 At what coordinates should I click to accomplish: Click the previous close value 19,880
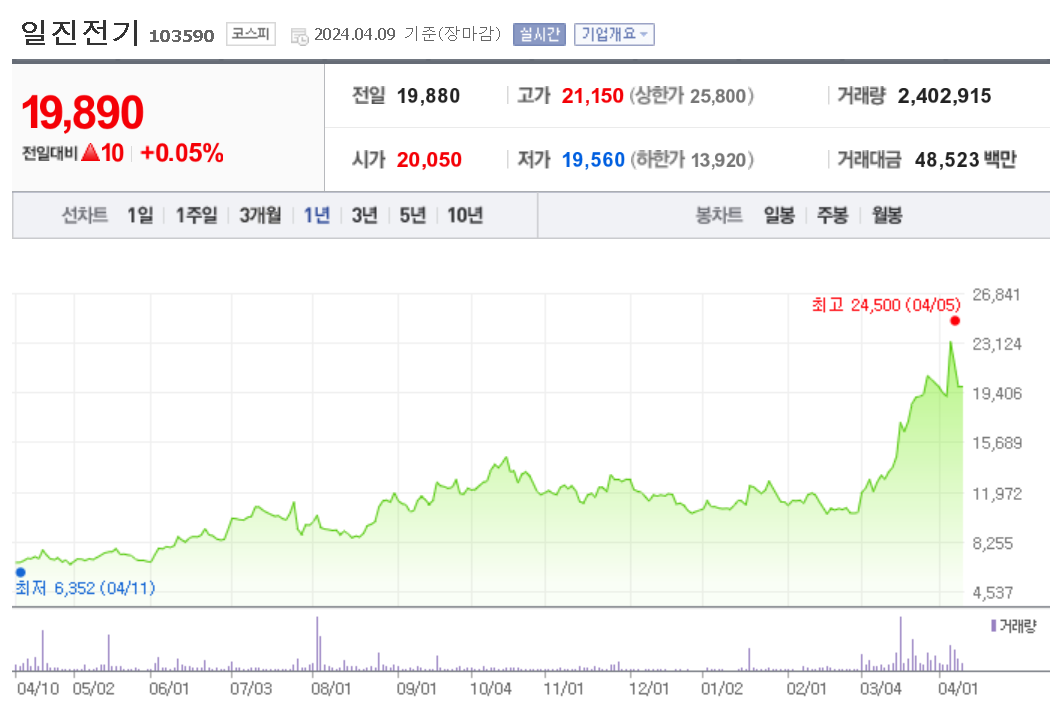(429, 96)
